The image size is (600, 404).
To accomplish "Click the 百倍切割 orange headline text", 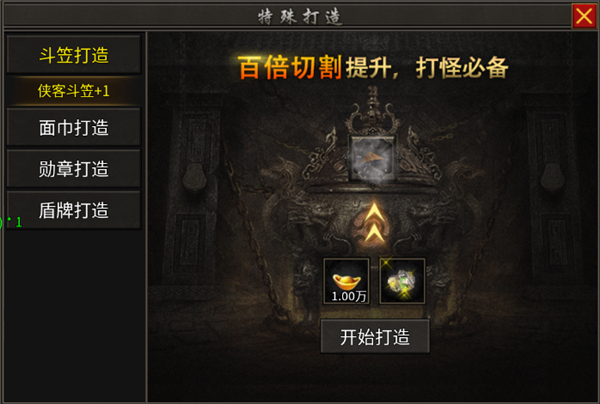I will click(290, 67).
